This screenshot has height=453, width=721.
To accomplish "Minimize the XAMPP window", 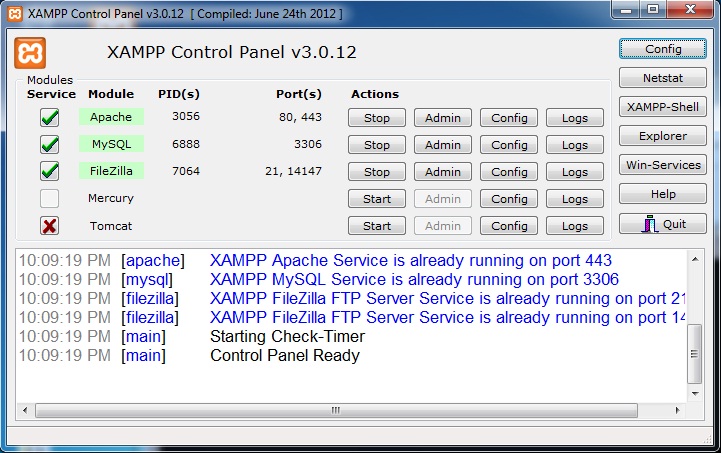I will click(626, 9).
